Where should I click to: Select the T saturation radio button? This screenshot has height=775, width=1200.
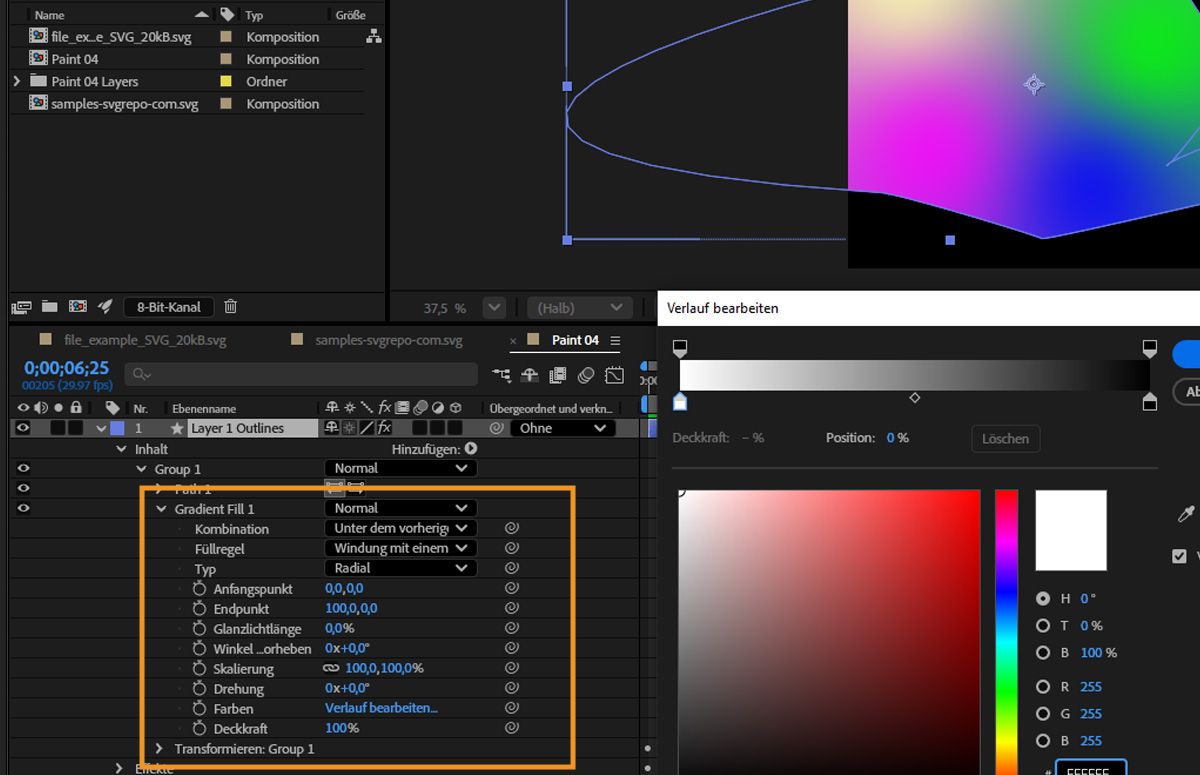1043,626
